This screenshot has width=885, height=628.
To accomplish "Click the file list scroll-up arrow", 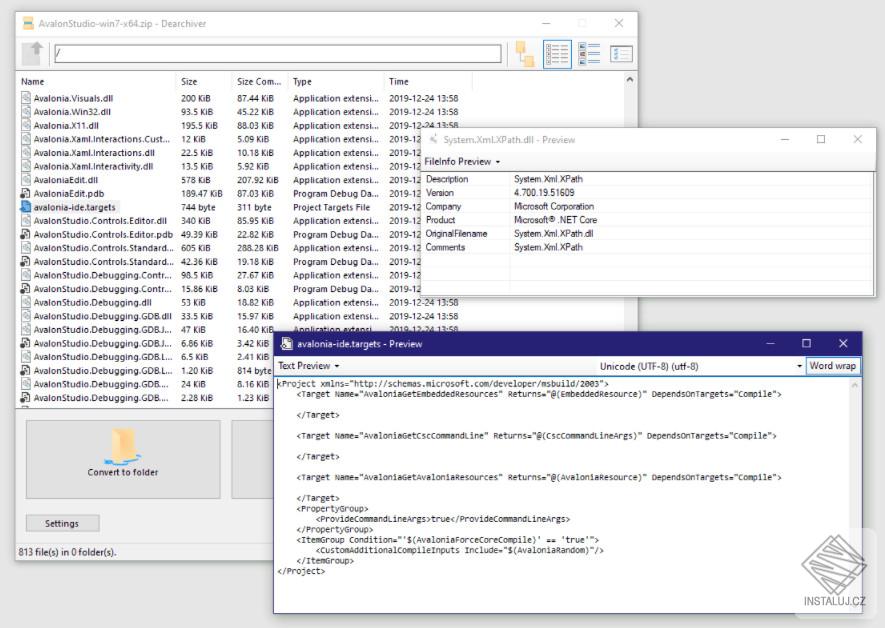I will click(x=630, y=80).
